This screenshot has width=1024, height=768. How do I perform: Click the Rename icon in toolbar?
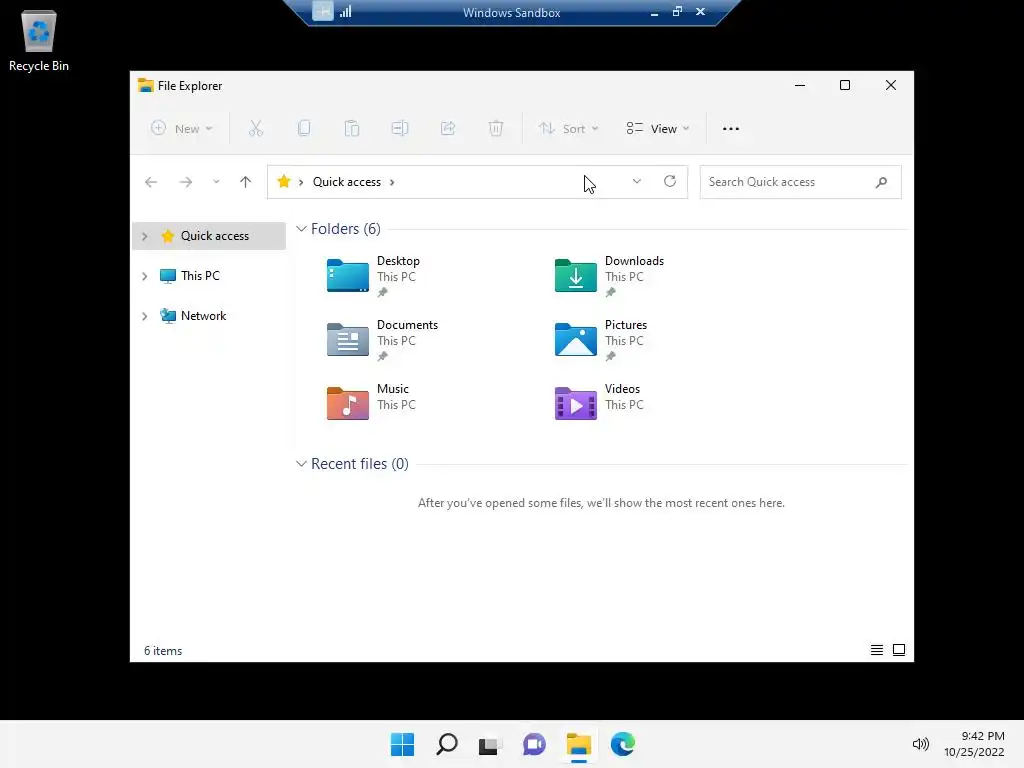tap(400, 129)
